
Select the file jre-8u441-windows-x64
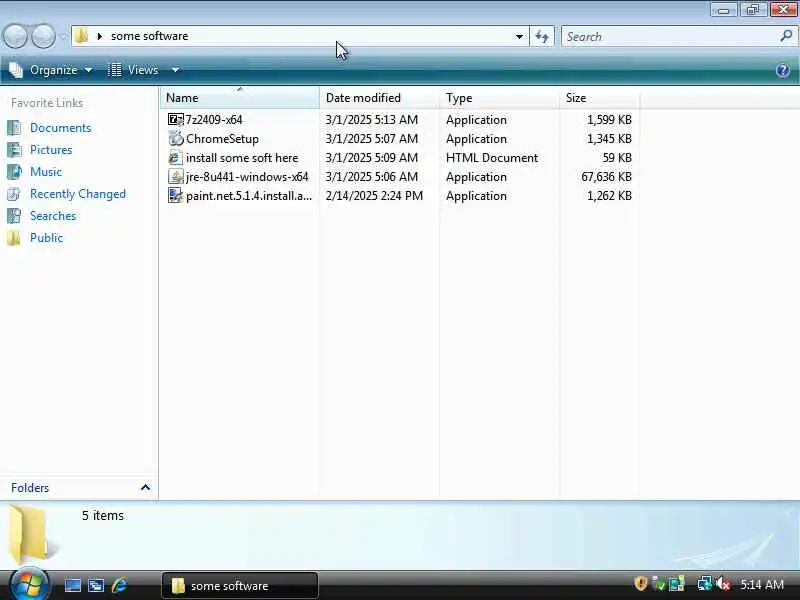(247, 177)
